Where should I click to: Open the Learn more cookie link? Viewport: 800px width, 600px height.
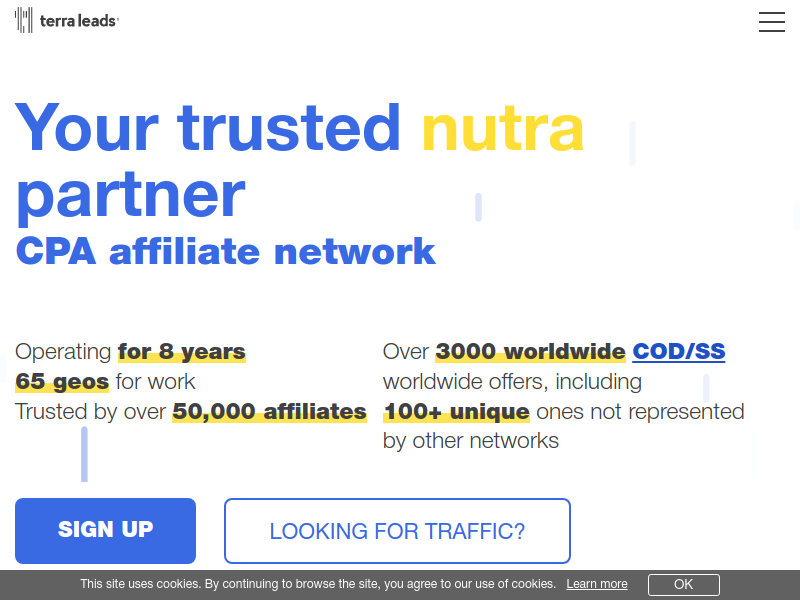pos(596,584)
